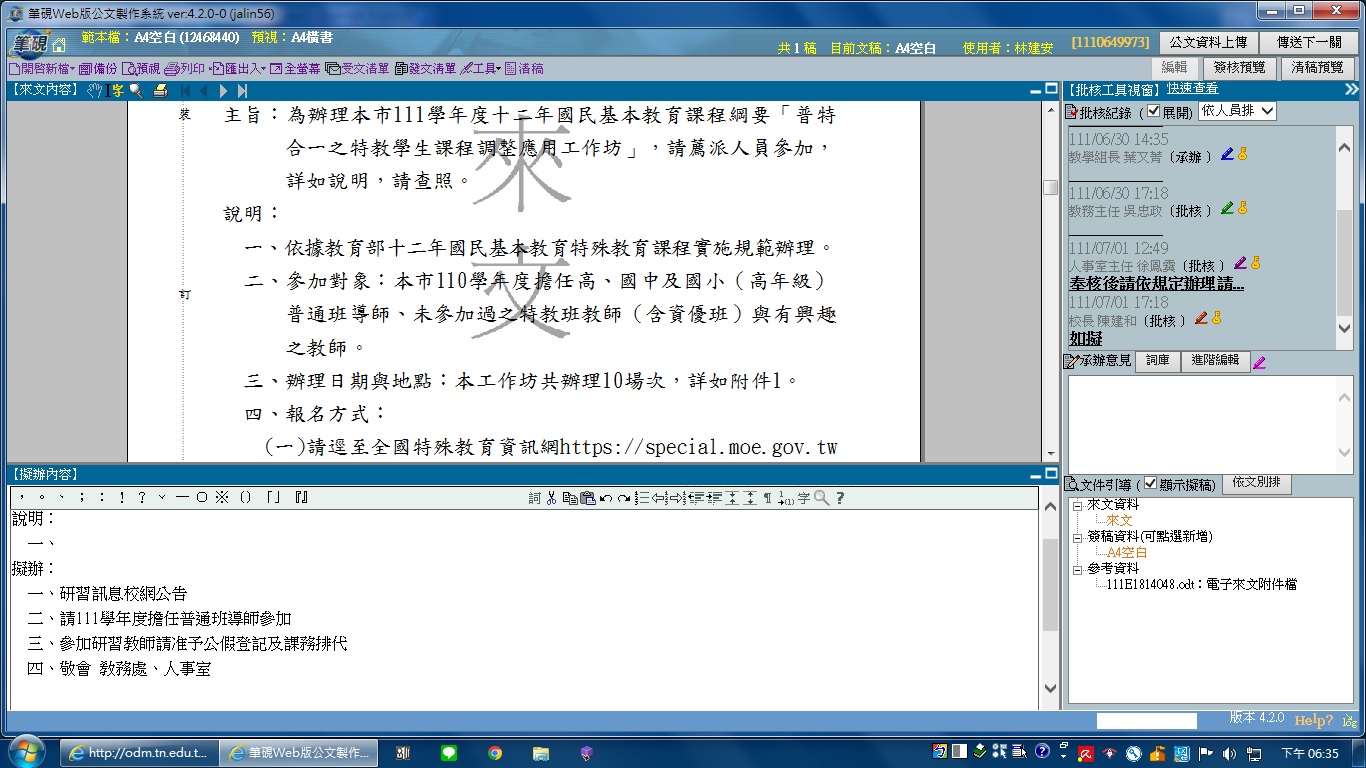The image size is (1366, 768).
Task: Open the 開啟新檔 dropdown menu
Action: click(41, 69)
